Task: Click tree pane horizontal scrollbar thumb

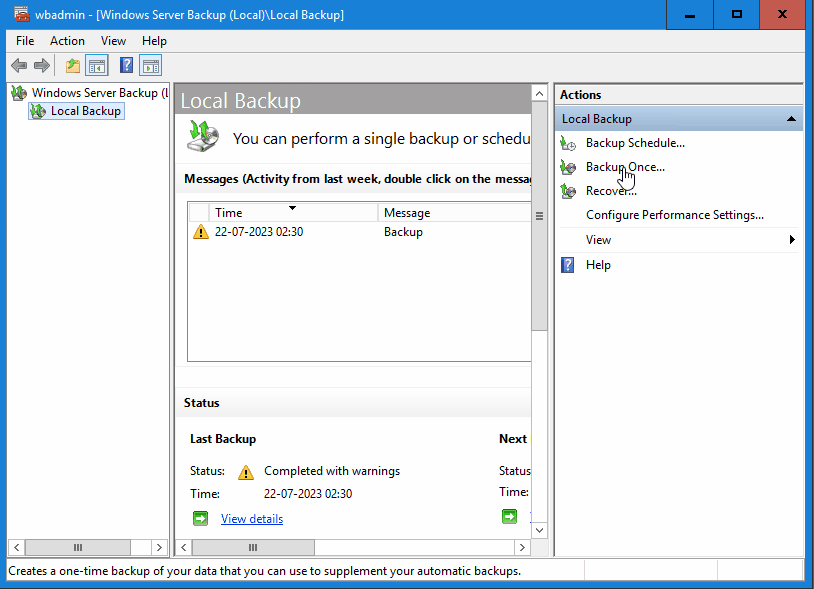Action: pos(78,547)
